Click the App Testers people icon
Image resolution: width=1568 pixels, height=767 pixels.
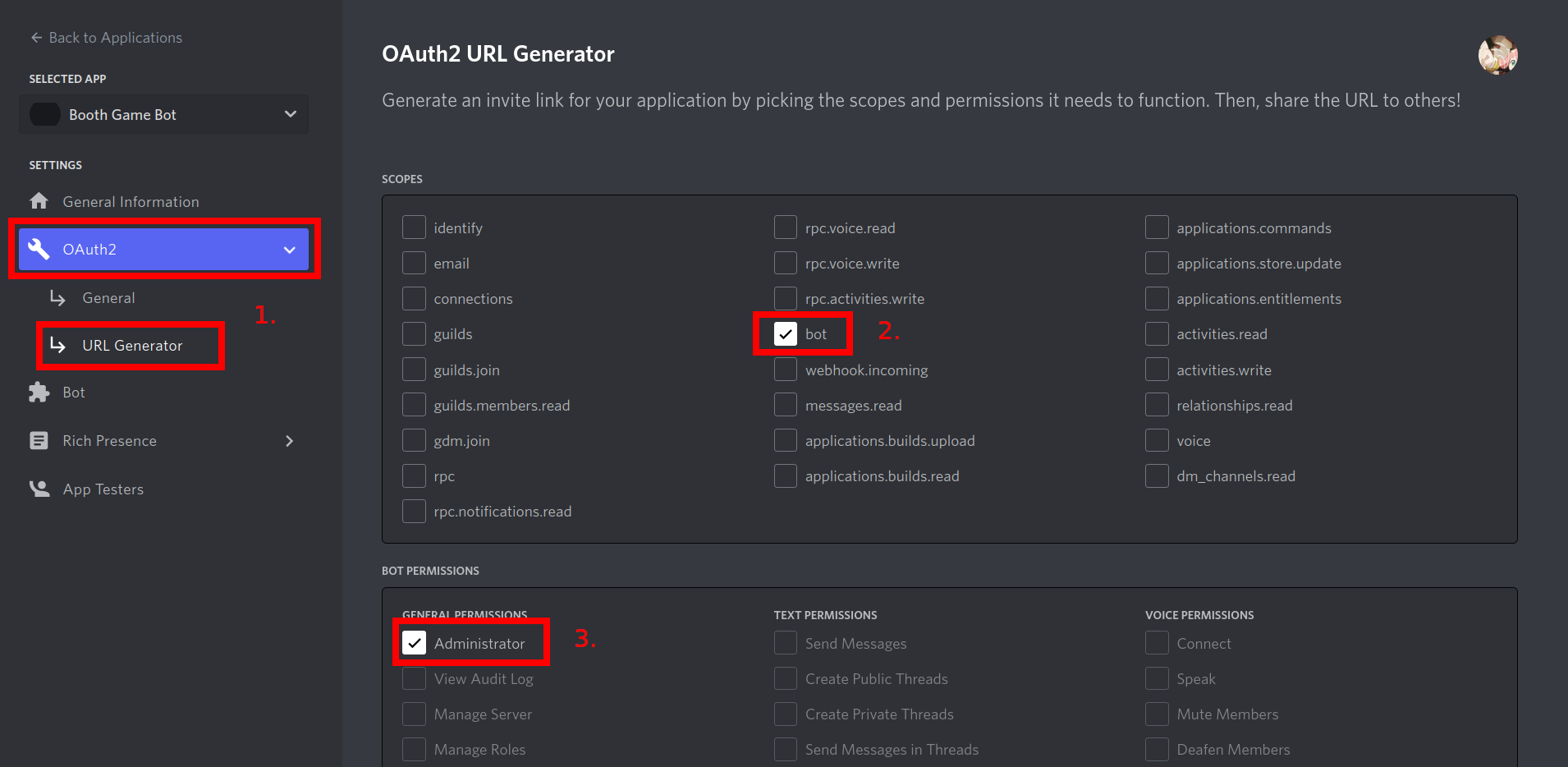pos(39,489)
